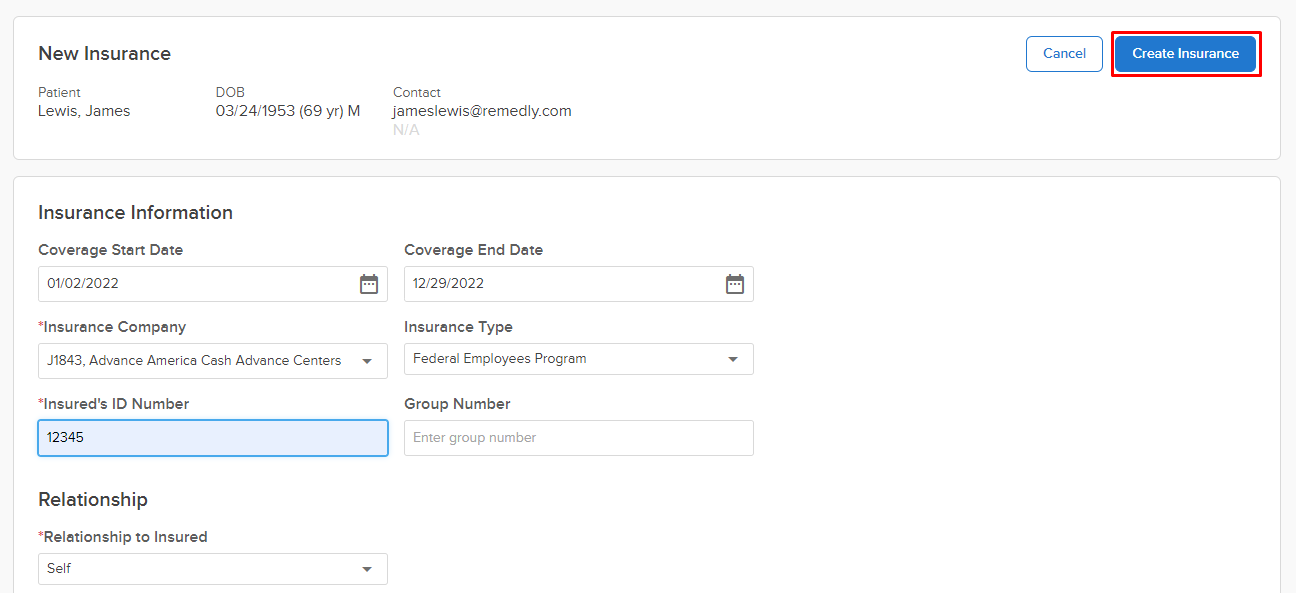Open the Coverage Start Date calendar icon

369,284
